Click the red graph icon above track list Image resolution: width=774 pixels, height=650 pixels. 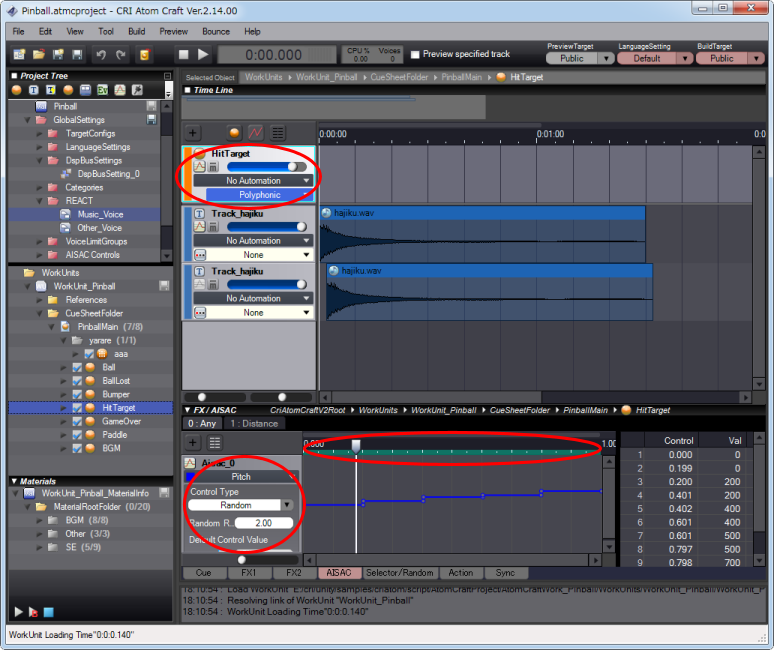point(255,132)
